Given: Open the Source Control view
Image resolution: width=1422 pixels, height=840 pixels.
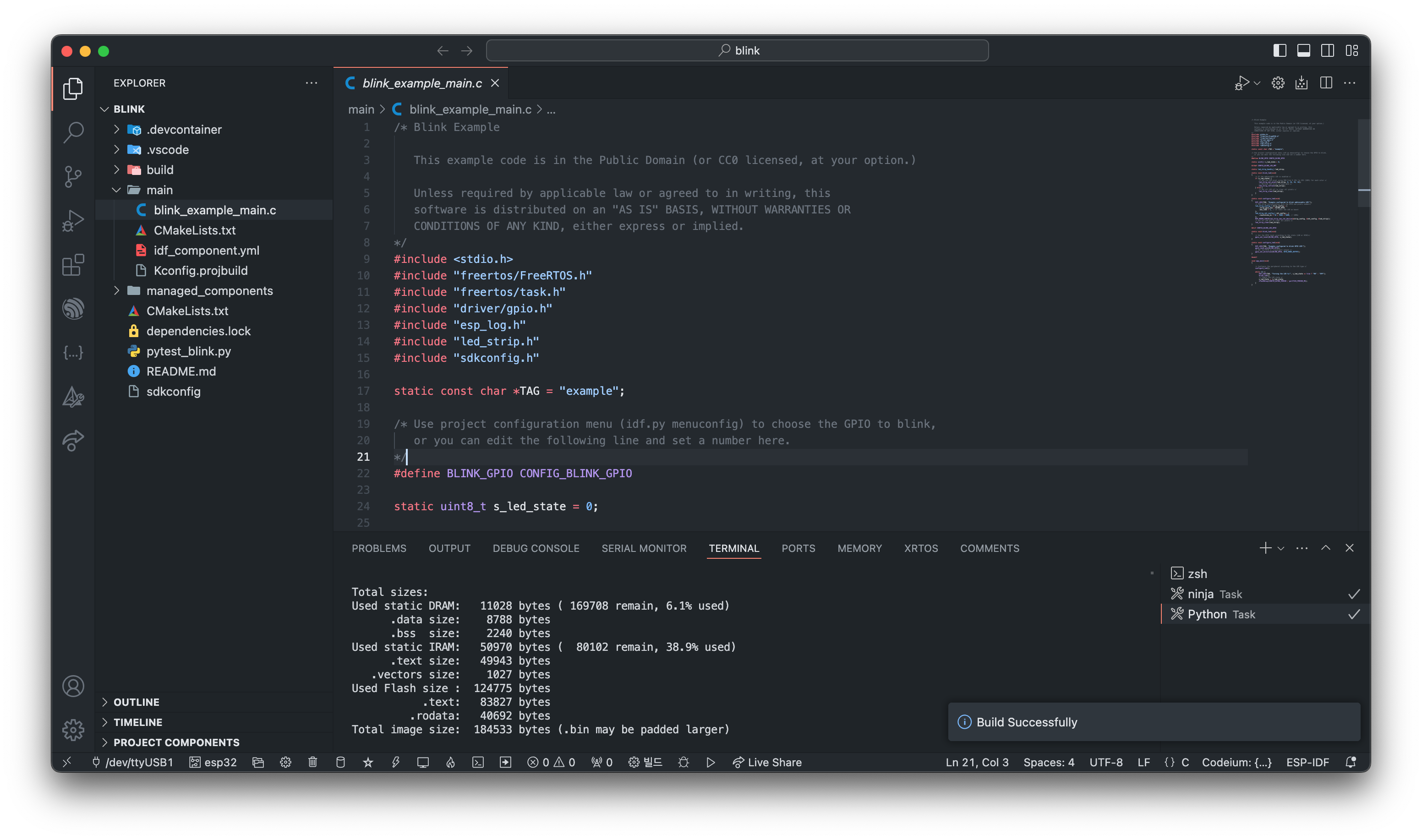Looking at the screenshot, I should pos(73,176).
